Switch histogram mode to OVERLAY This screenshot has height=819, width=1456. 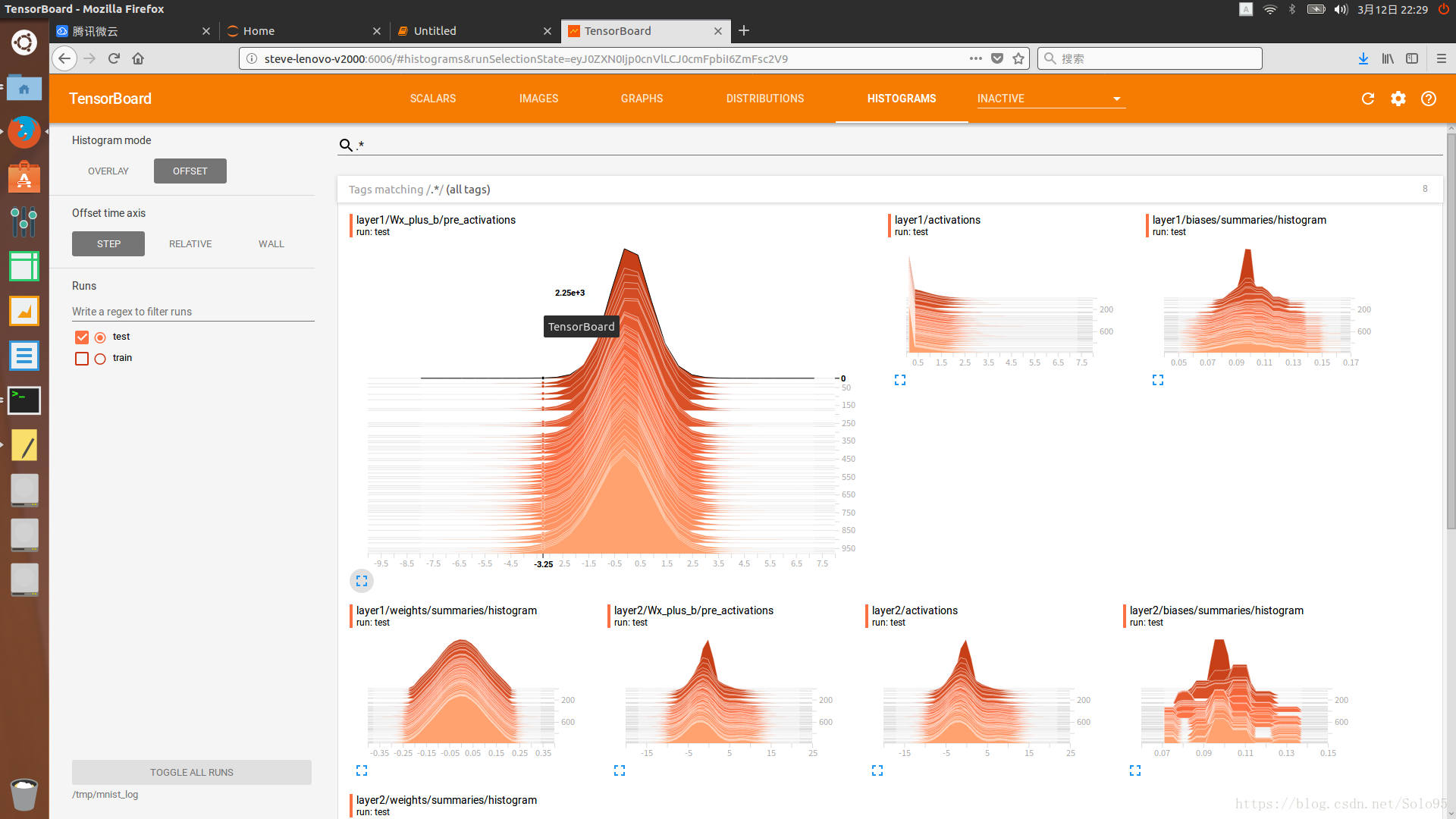pyautogui.click(x=108, y=171)
